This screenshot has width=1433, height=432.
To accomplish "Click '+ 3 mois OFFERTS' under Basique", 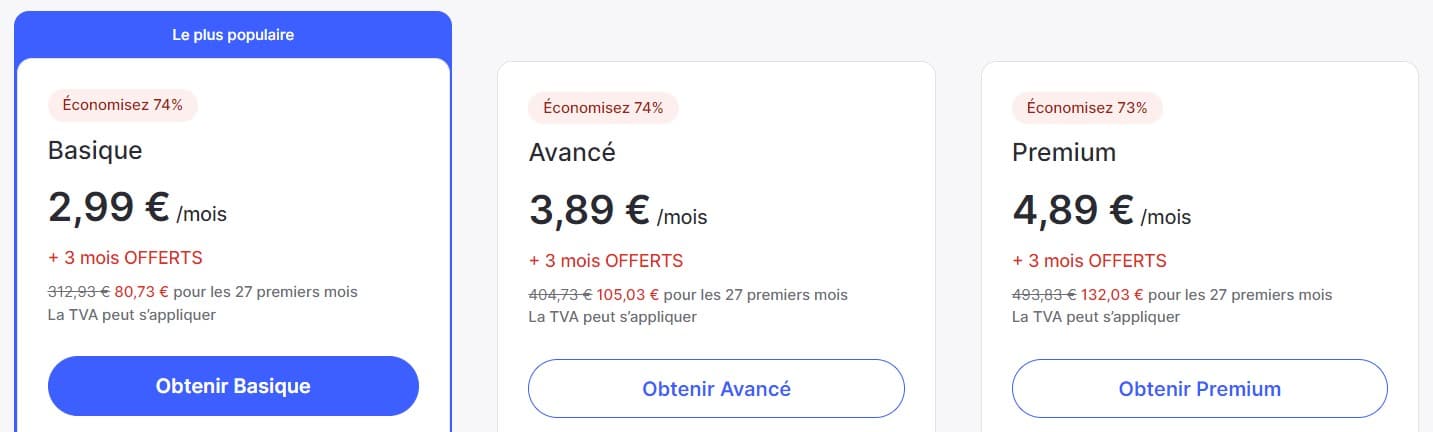I will click(x=125, y=258).
